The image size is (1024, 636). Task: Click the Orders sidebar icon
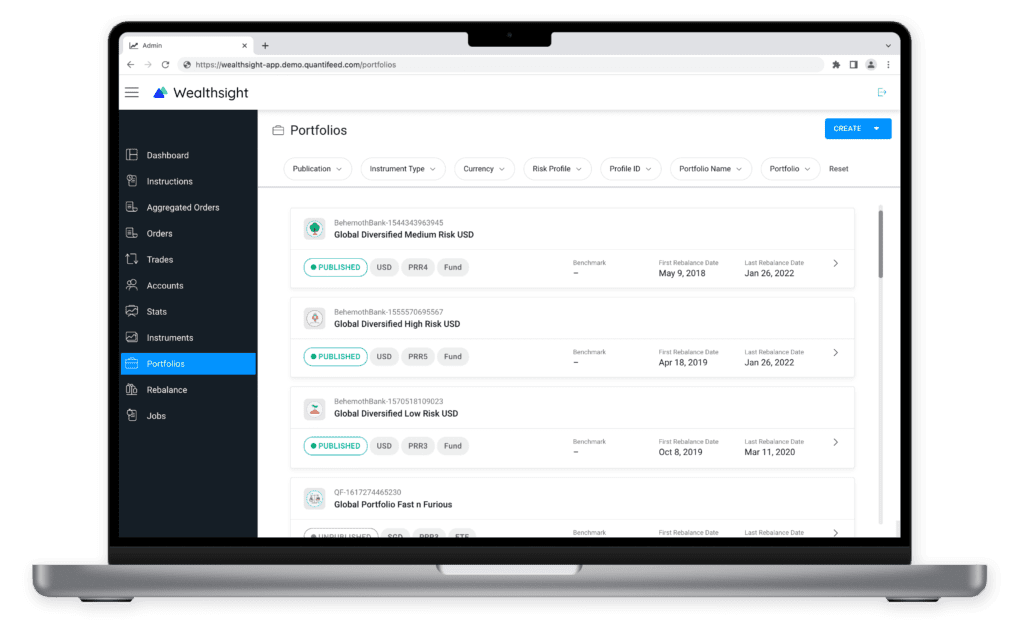coord(132,233)
